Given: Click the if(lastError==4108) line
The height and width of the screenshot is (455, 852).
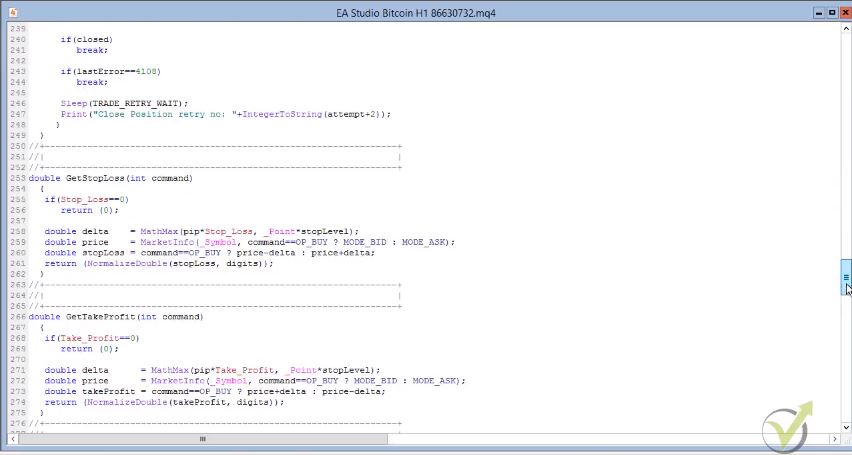Looking at the screenshot, I should (x=110, y=71).
